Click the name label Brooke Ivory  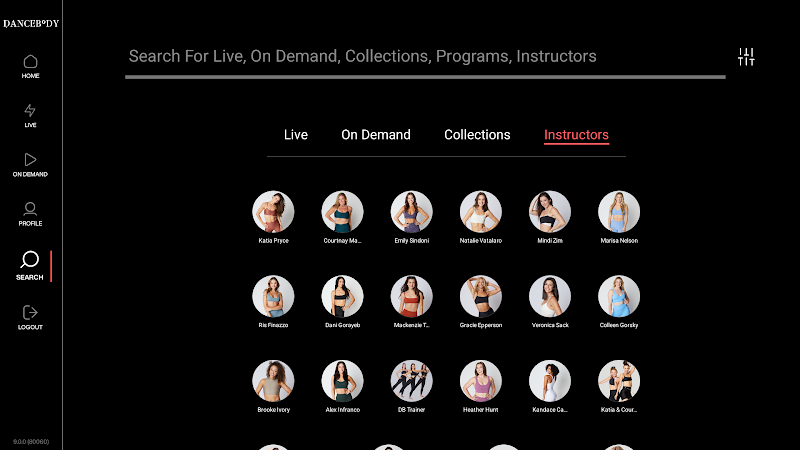(x=273, y=410)
